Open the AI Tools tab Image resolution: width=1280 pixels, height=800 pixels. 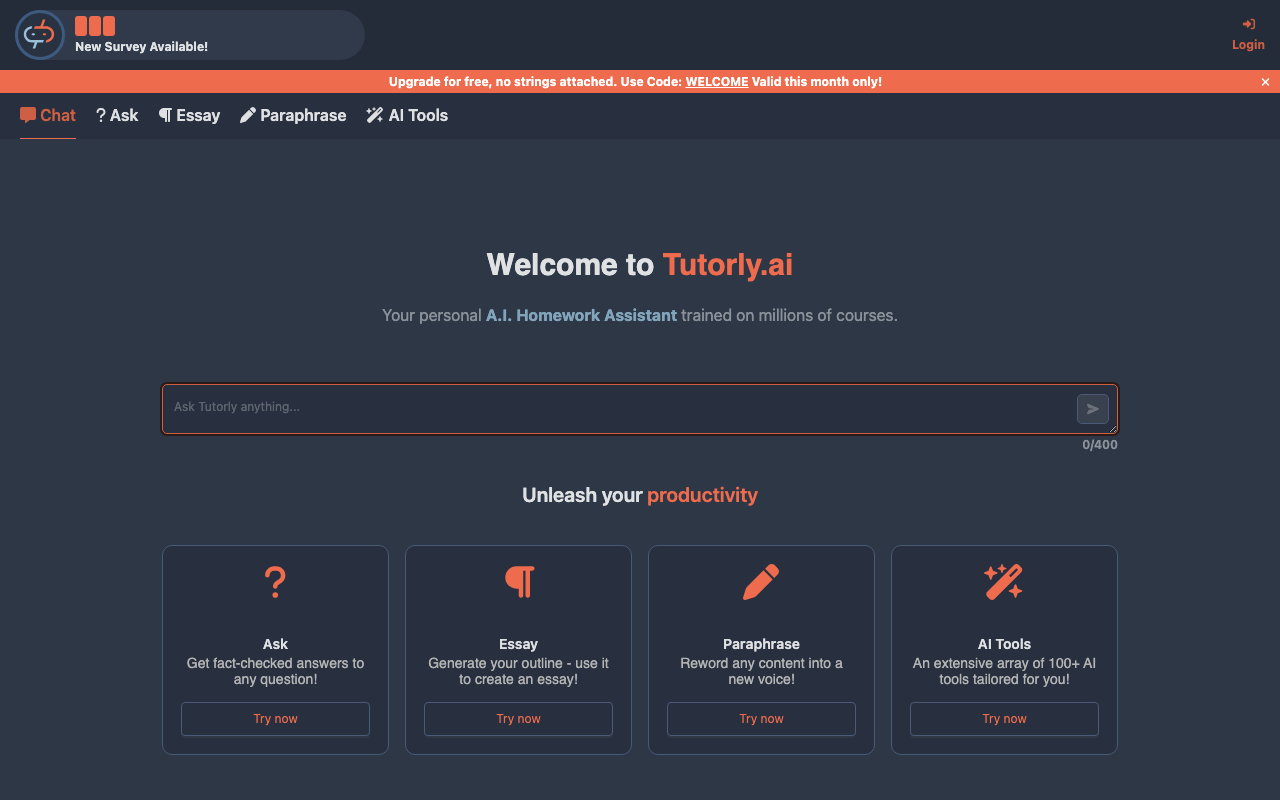tap(407, 115)
